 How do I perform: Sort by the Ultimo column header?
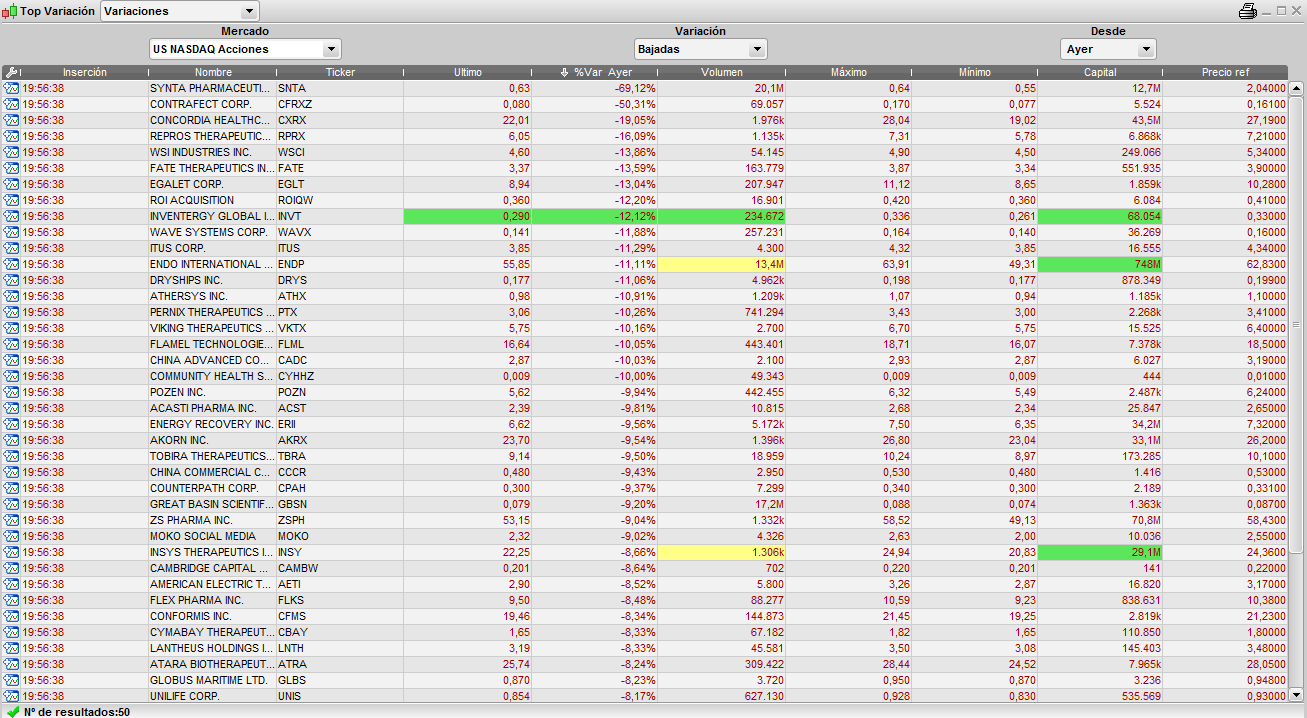click(467, 72)
